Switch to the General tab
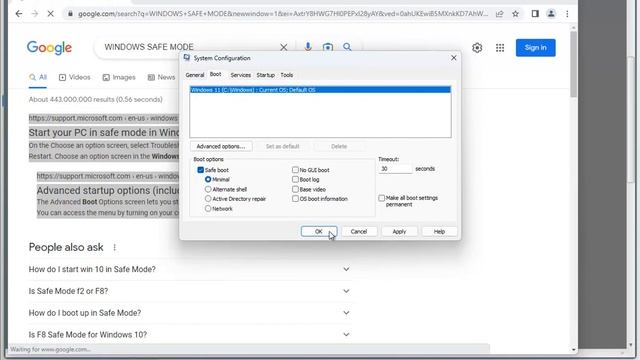The width and height of the screenshot is (640, 360). (195, 75)
